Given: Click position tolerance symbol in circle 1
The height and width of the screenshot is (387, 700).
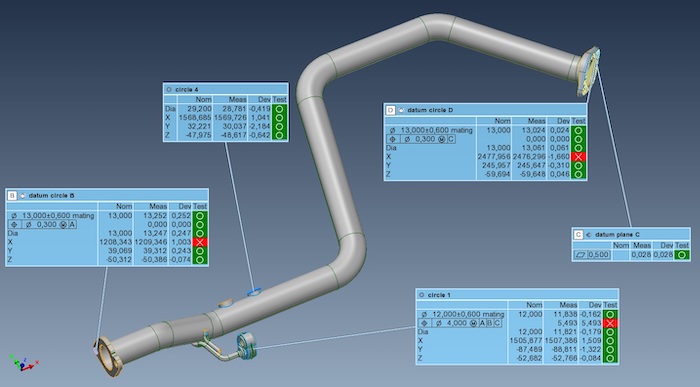Looking at the screenshot, I should coord(424,323).
